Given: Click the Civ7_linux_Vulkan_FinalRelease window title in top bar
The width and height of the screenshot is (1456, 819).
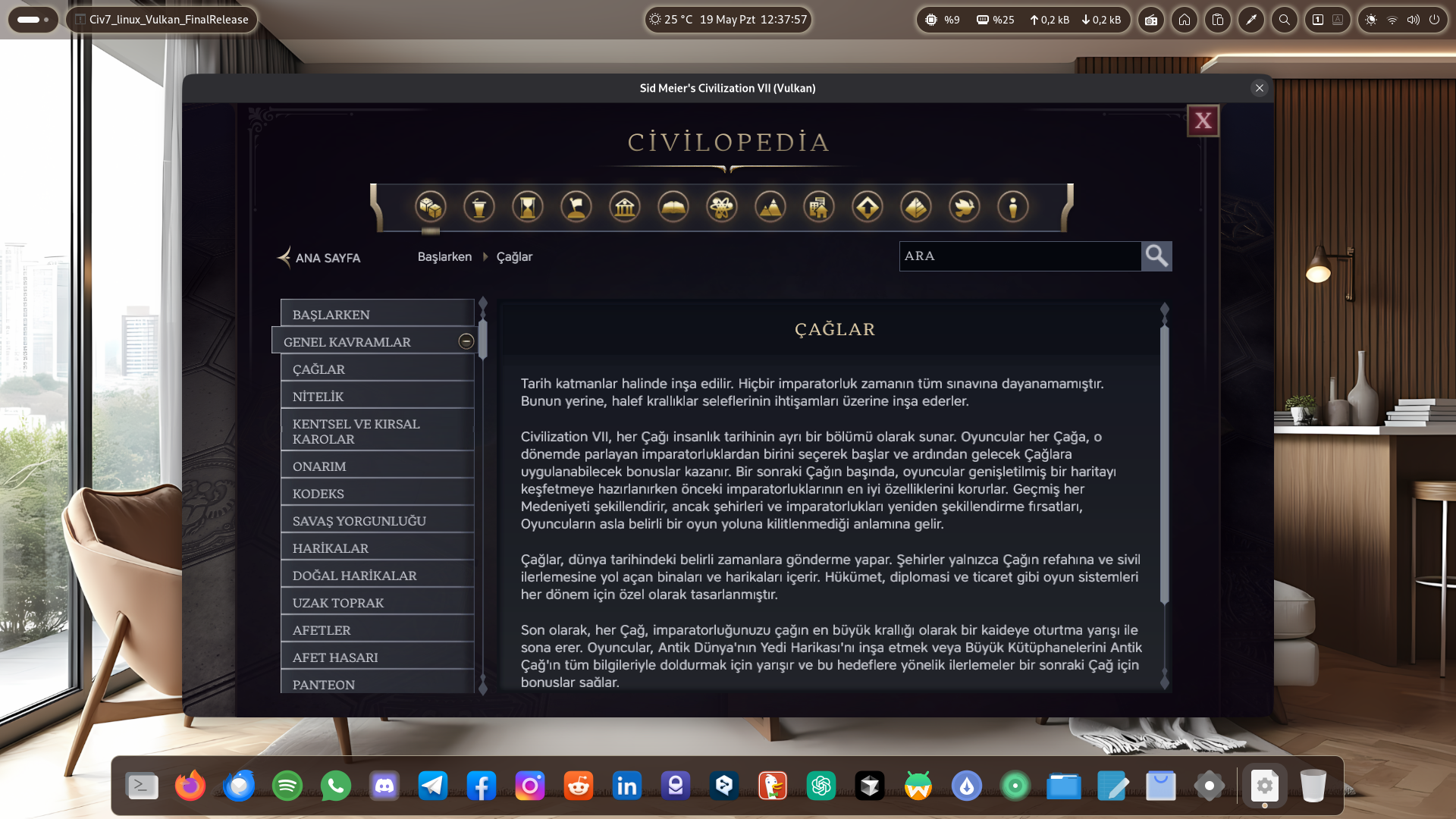Looking at the screenshot, I should coord(162,20).
